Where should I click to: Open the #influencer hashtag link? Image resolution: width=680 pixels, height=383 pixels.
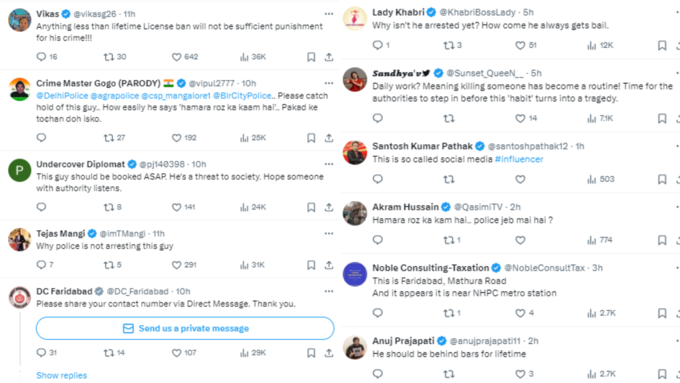(519, 159)
